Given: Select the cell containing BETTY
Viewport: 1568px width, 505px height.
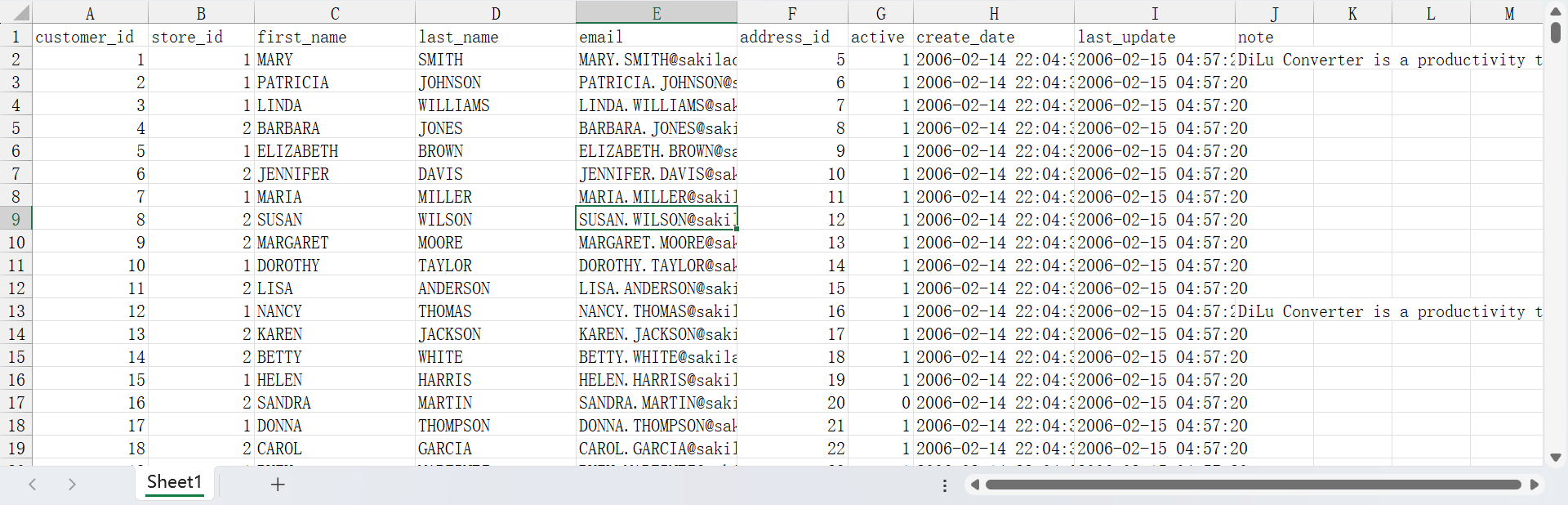Looking at the screenshot, I should (x=335, y=356).
